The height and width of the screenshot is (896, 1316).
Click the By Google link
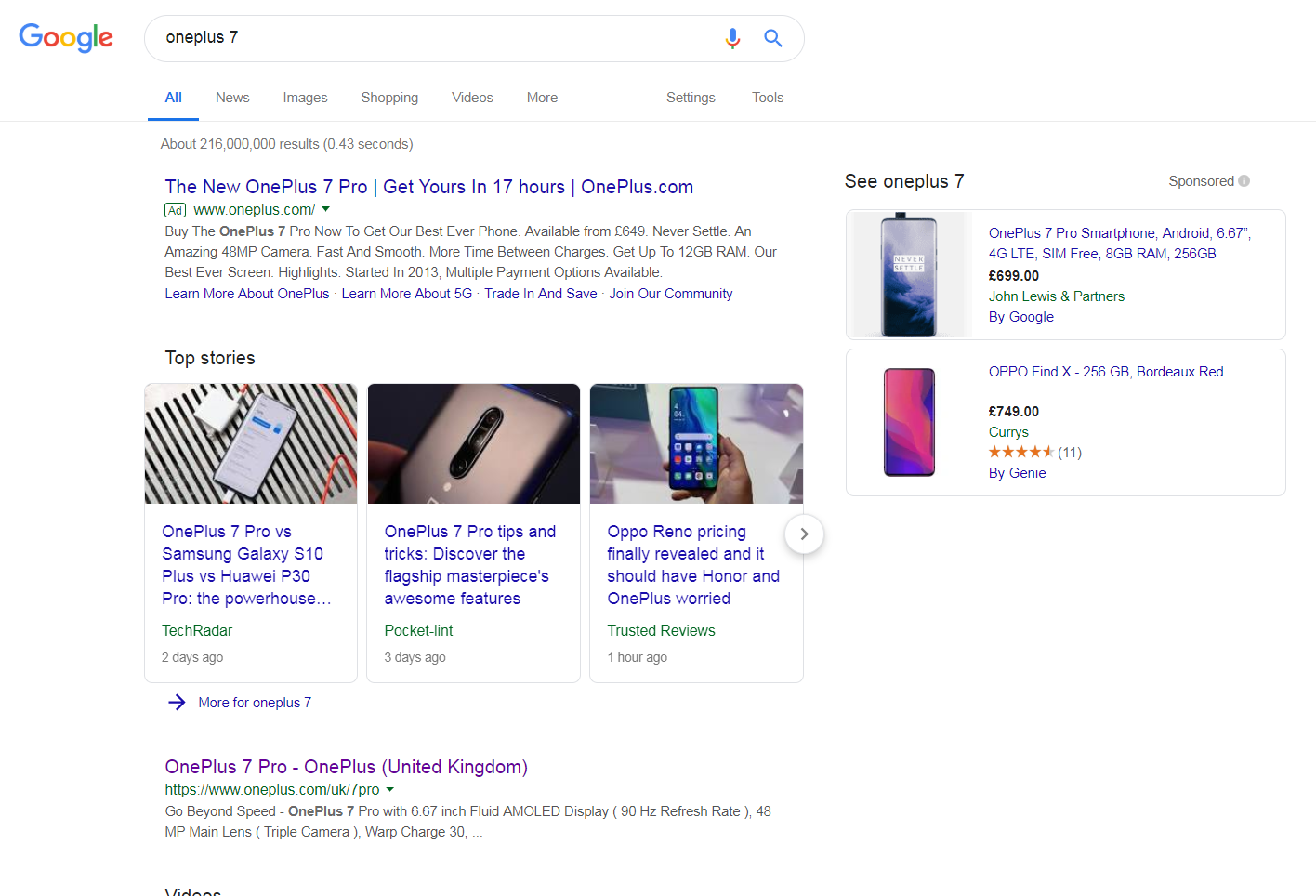point(1021,317)
